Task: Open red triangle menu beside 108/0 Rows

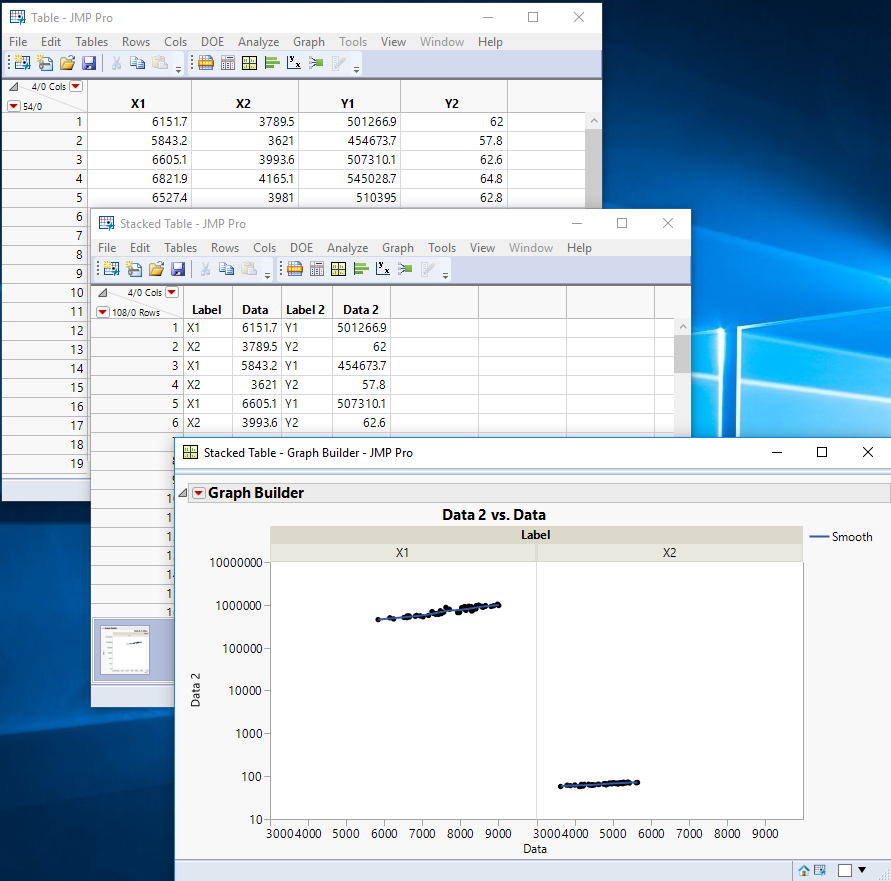Action: [103, 312]
